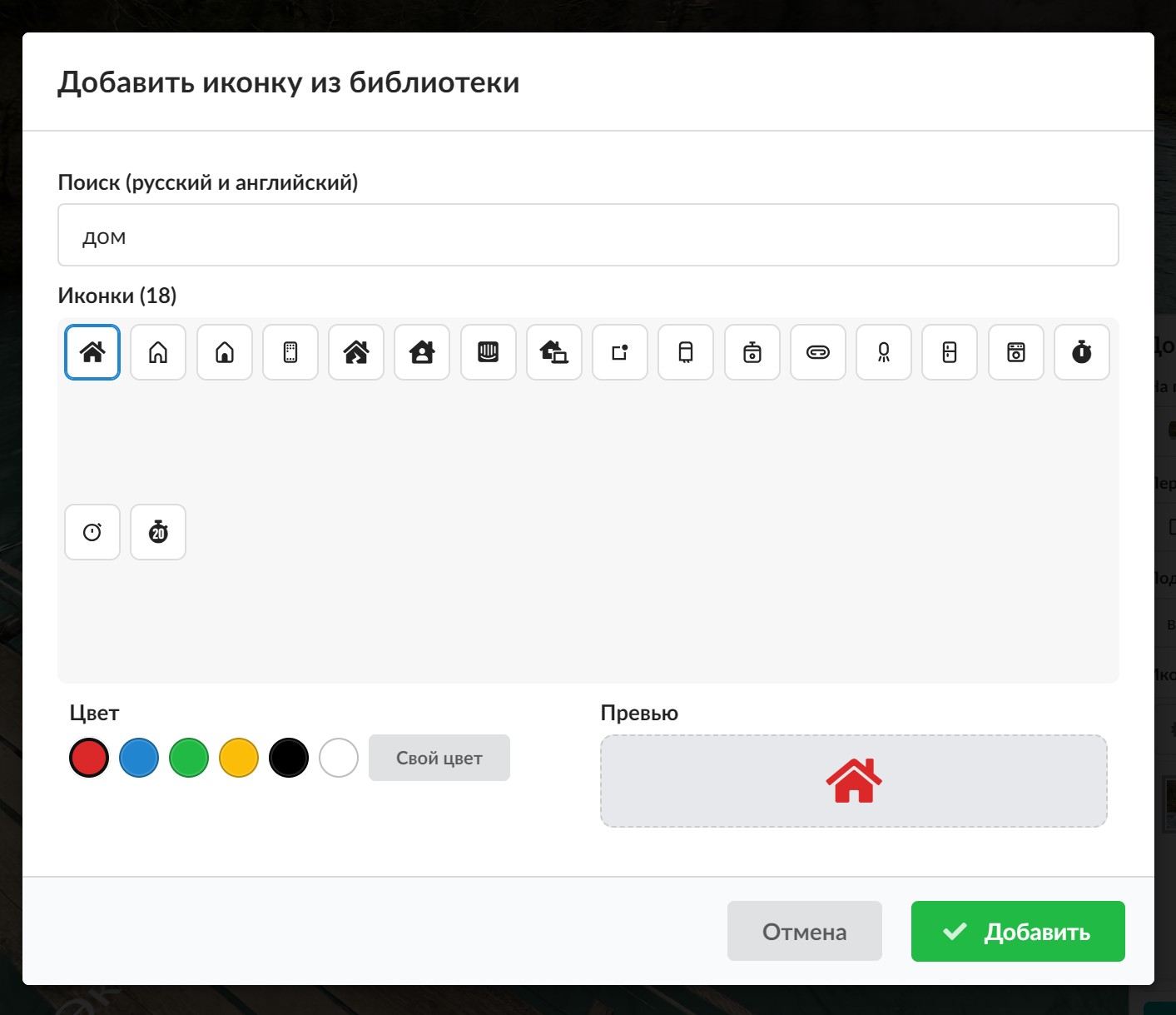
Task: Select the first solid house icon
Action: (x=92, y=352)
